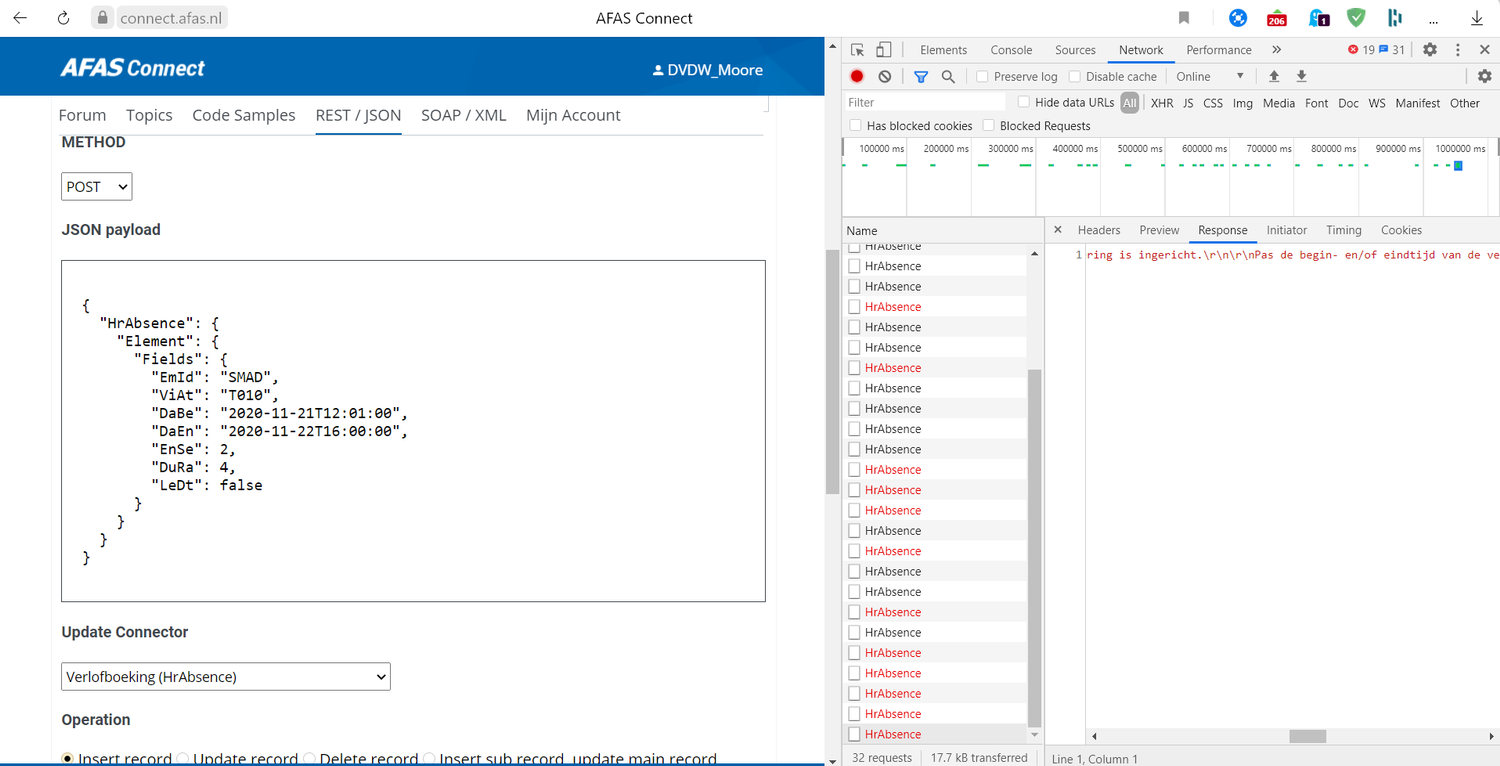
Task: Click the blue message count 31 indicator
Action: (x=1392, y=50)
